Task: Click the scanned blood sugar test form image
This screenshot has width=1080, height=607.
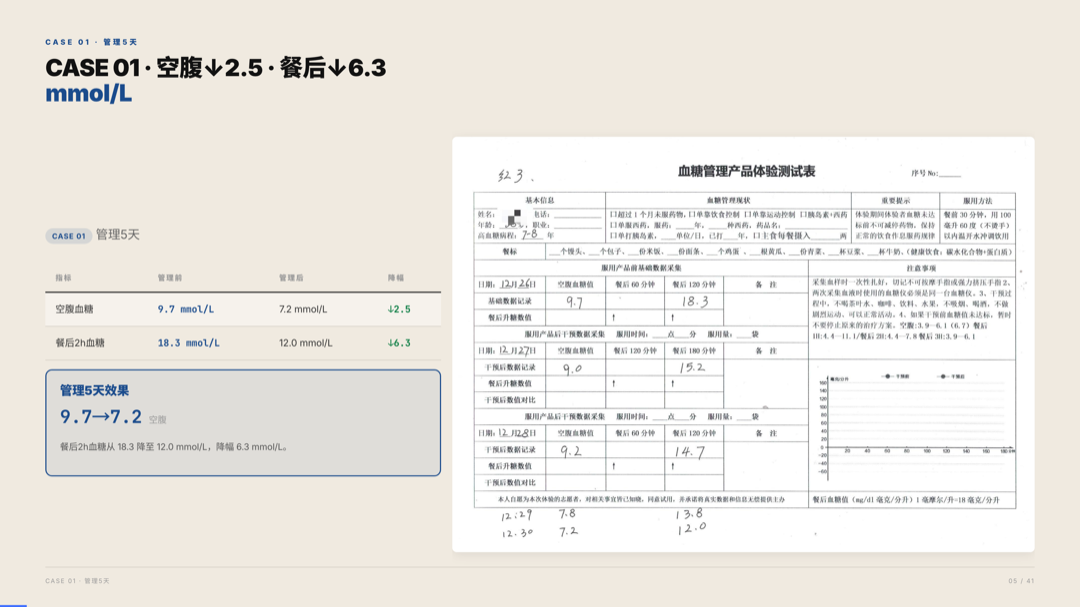Action: point(743,344)
